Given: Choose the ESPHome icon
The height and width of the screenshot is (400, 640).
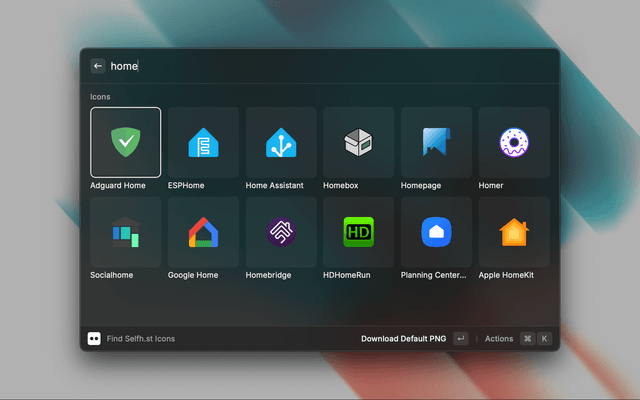Looking at the screenshot, I should (x=203, y=142).
